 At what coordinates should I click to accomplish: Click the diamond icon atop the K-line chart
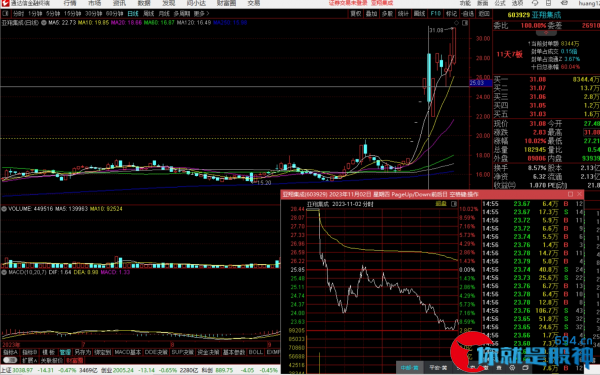click(x=456, y=23)
